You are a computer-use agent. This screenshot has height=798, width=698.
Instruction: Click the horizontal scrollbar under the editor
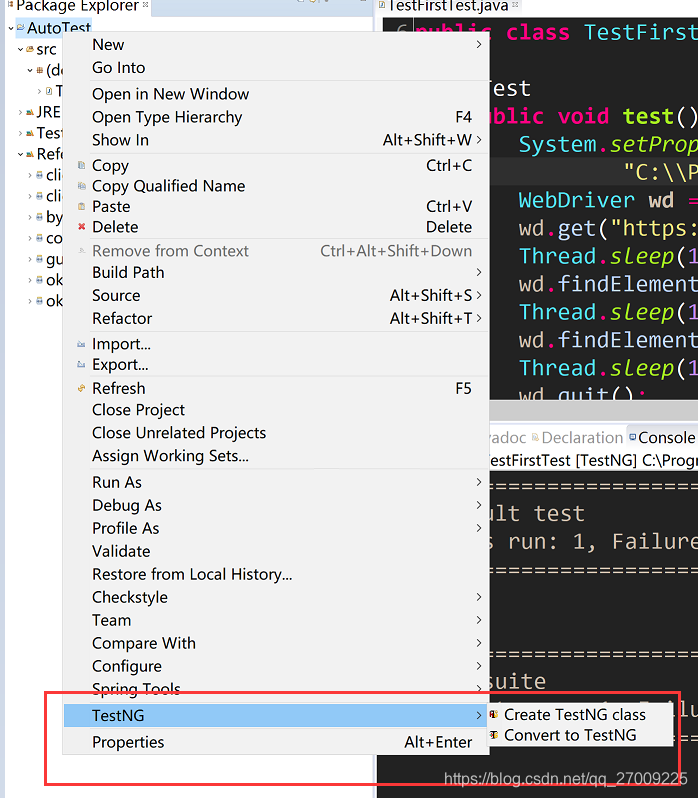coord(594,410)
